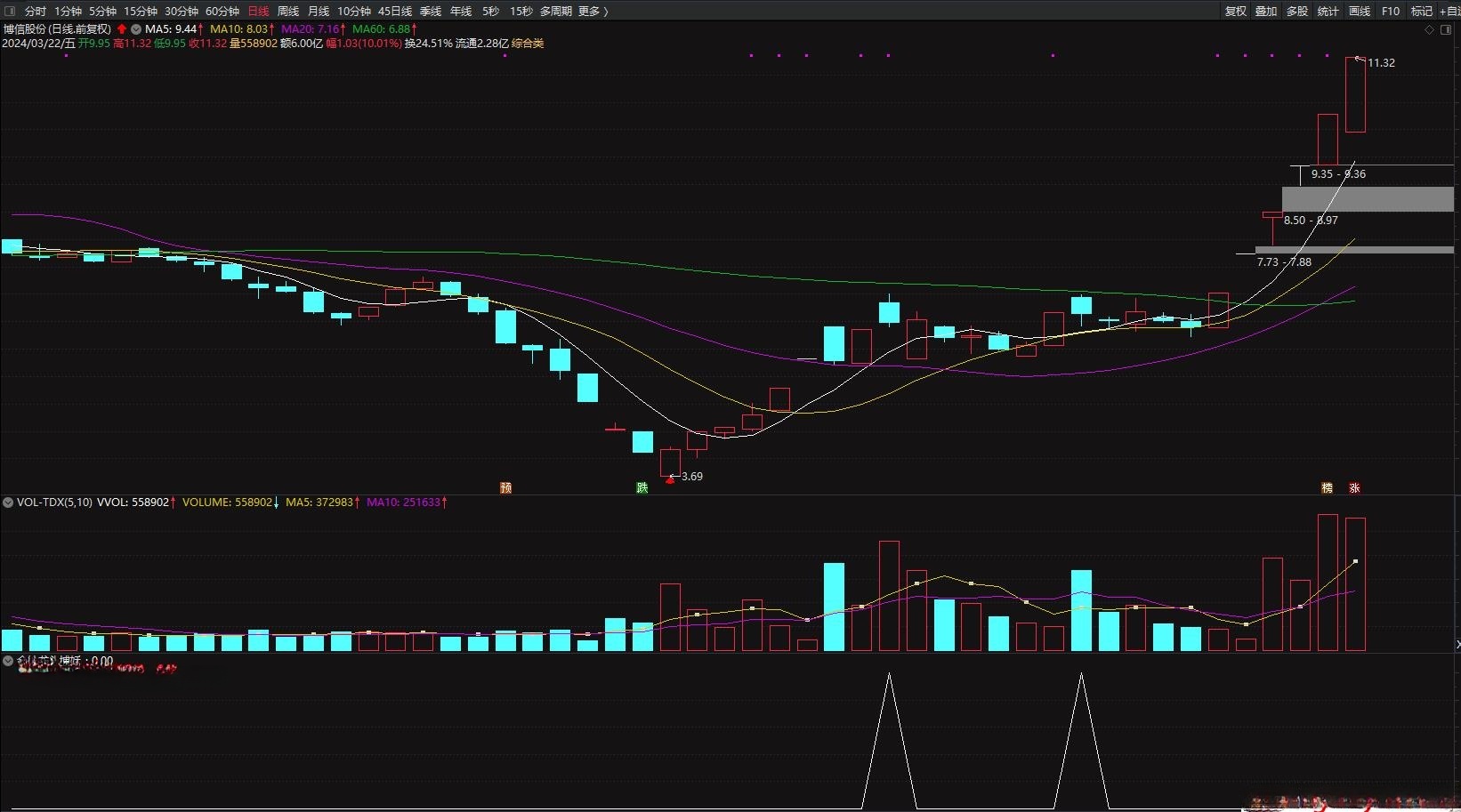Toggle the 复权 adjustment option

point(1236,11)
